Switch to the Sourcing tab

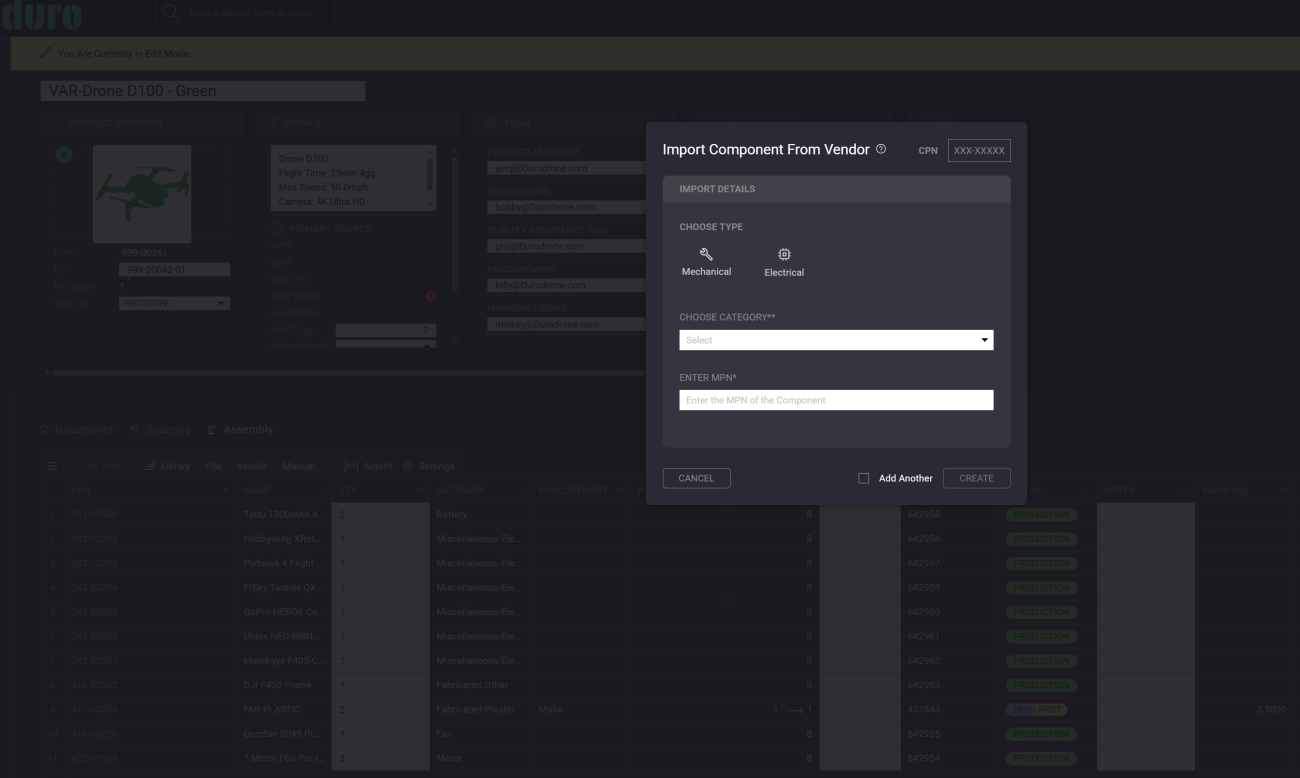click(x=160, y=430)
